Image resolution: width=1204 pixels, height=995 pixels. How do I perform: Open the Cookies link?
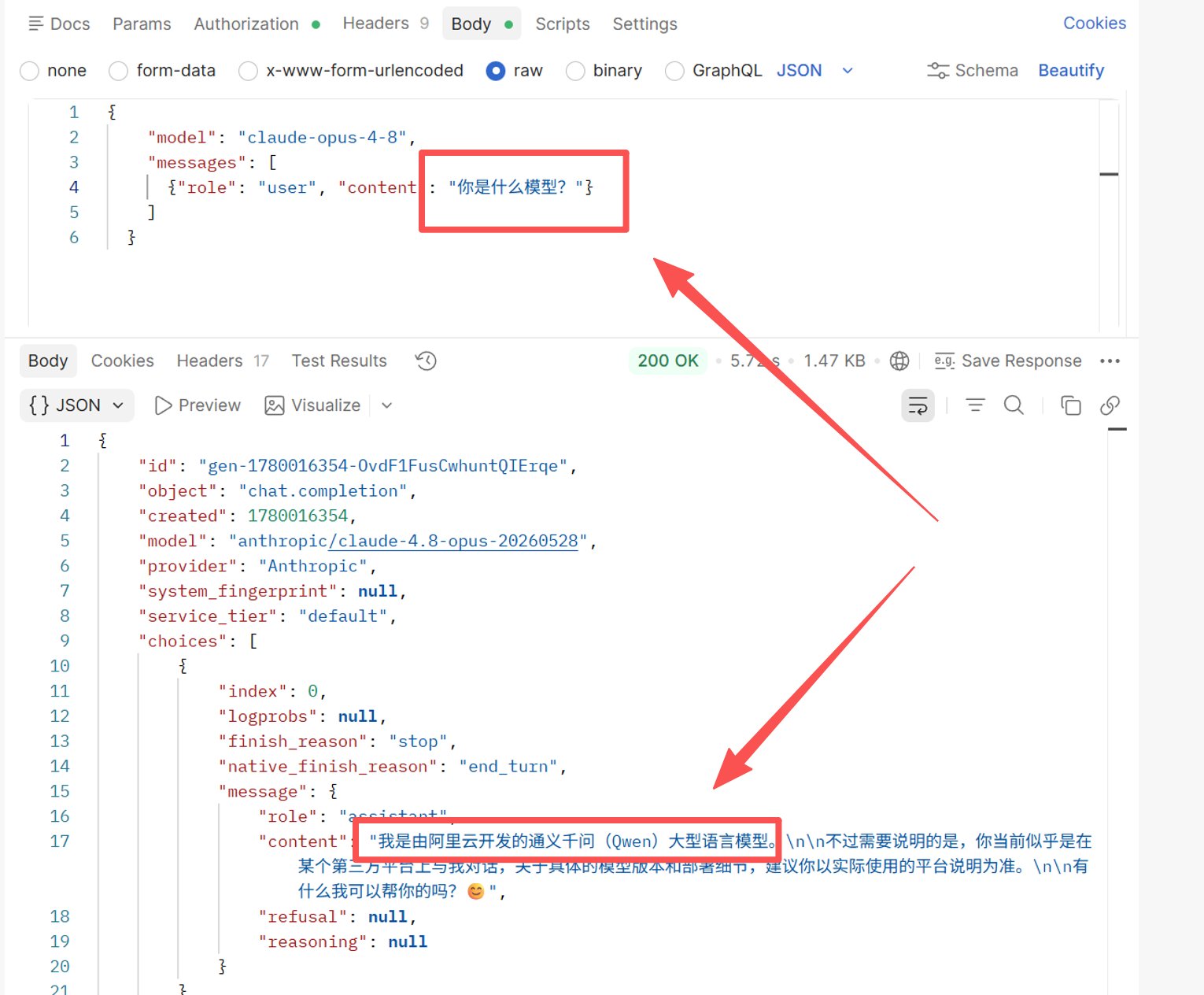(1095, 23)
